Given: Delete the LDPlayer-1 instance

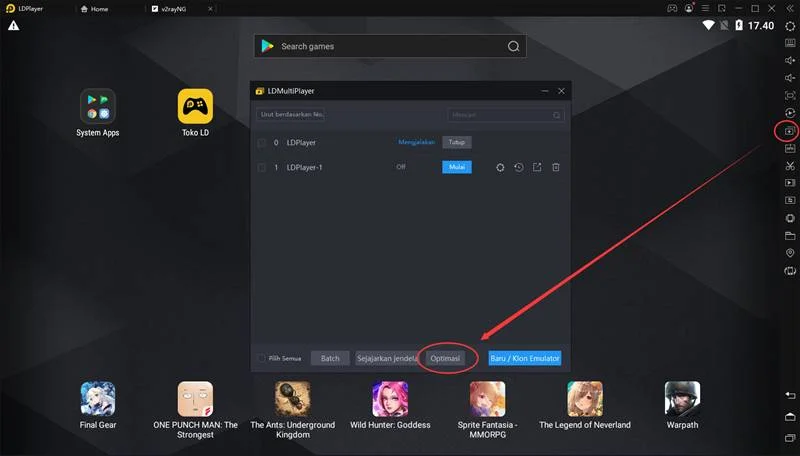Looking at the screenshot, I should tap(556, 167).
